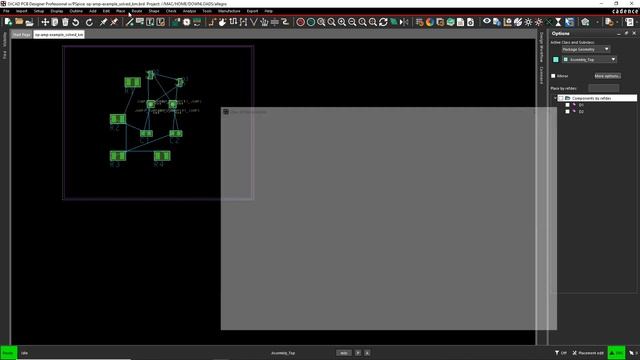Click the A button in status bar
The image size is (640, 360).
[x=367, y=353]
